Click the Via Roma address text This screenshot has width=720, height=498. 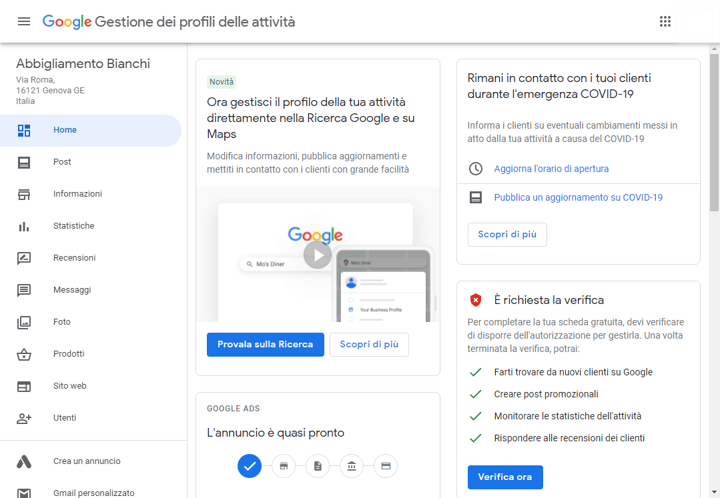50,90
